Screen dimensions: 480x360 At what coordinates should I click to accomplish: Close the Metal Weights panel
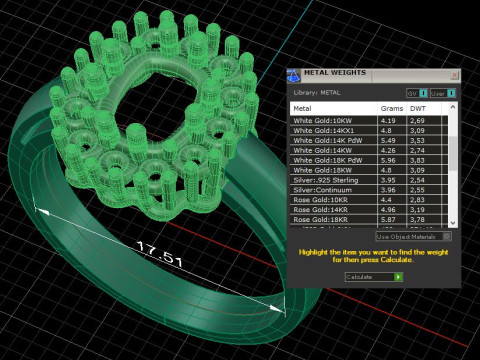pyautogui.click(x=454, y=75)
